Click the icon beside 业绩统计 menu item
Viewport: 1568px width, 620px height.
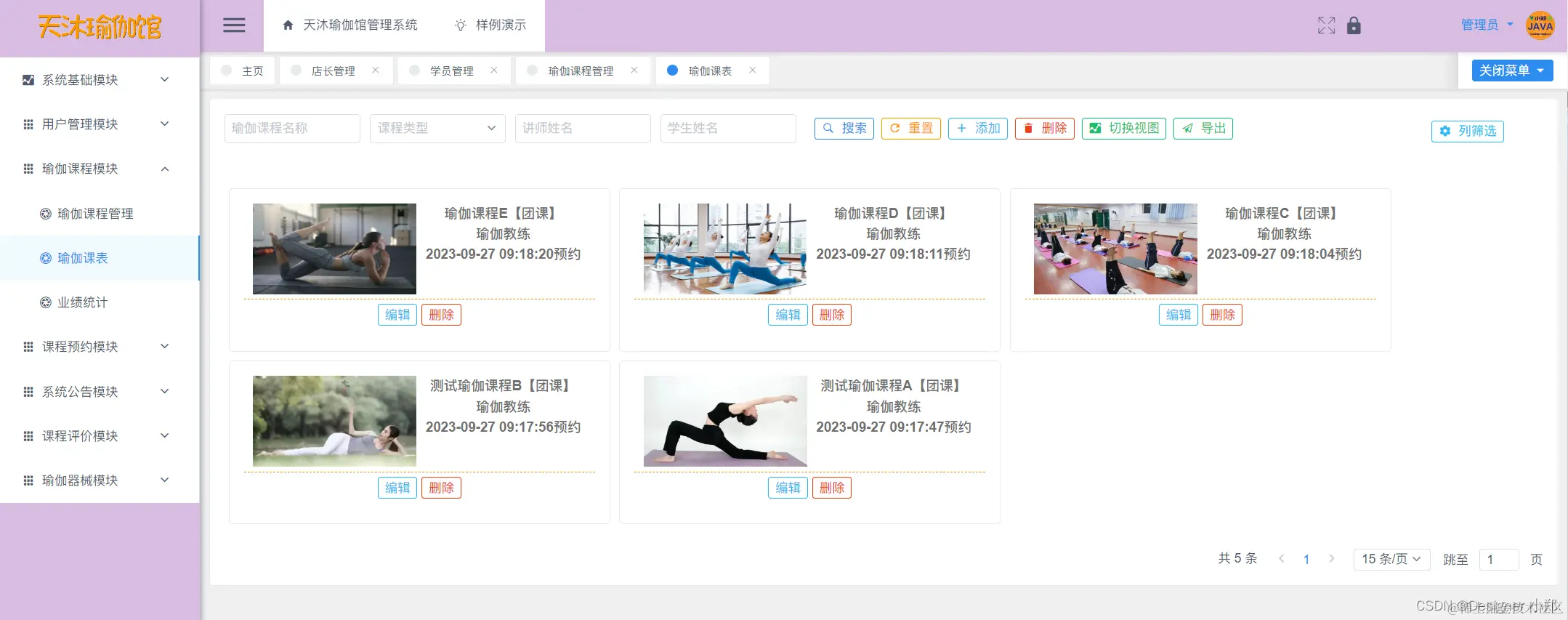pos(46,302)
